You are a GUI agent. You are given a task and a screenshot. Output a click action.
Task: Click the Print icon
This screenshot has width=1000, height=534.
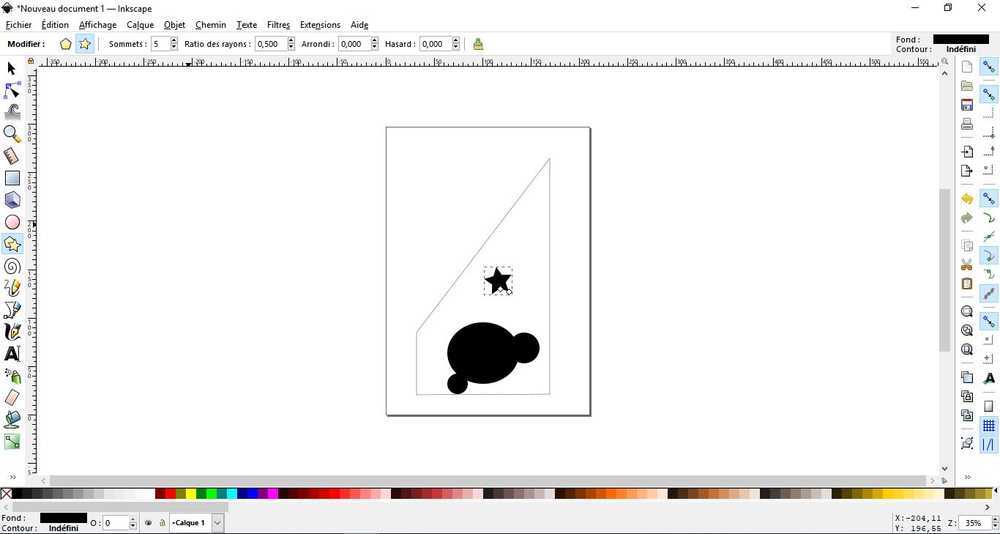(x=967, y=124)
